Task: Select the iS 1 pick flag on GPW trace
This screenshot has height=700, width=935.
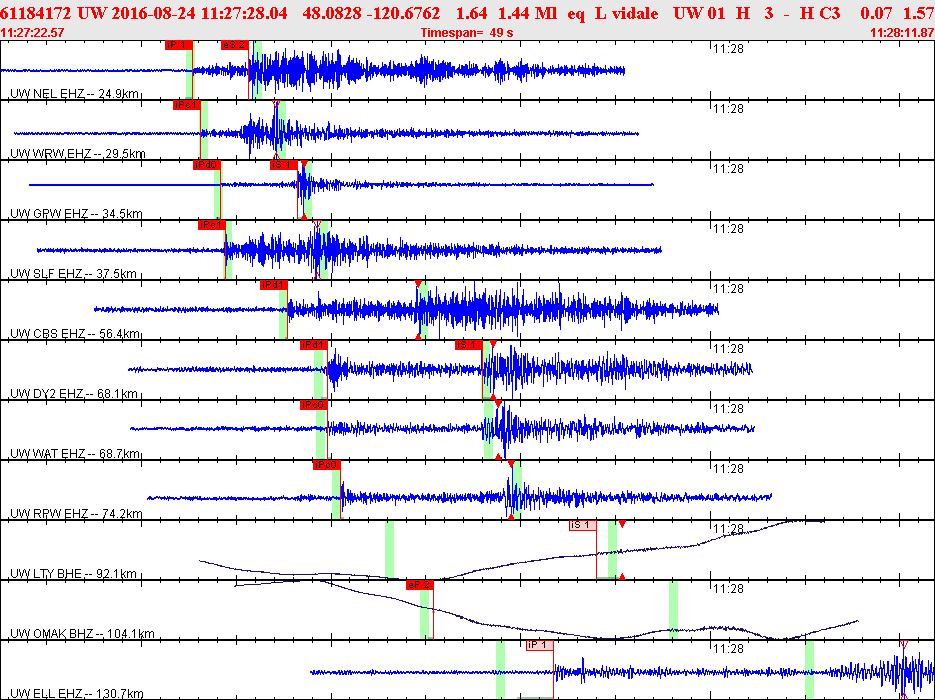Action: [283, 165]
